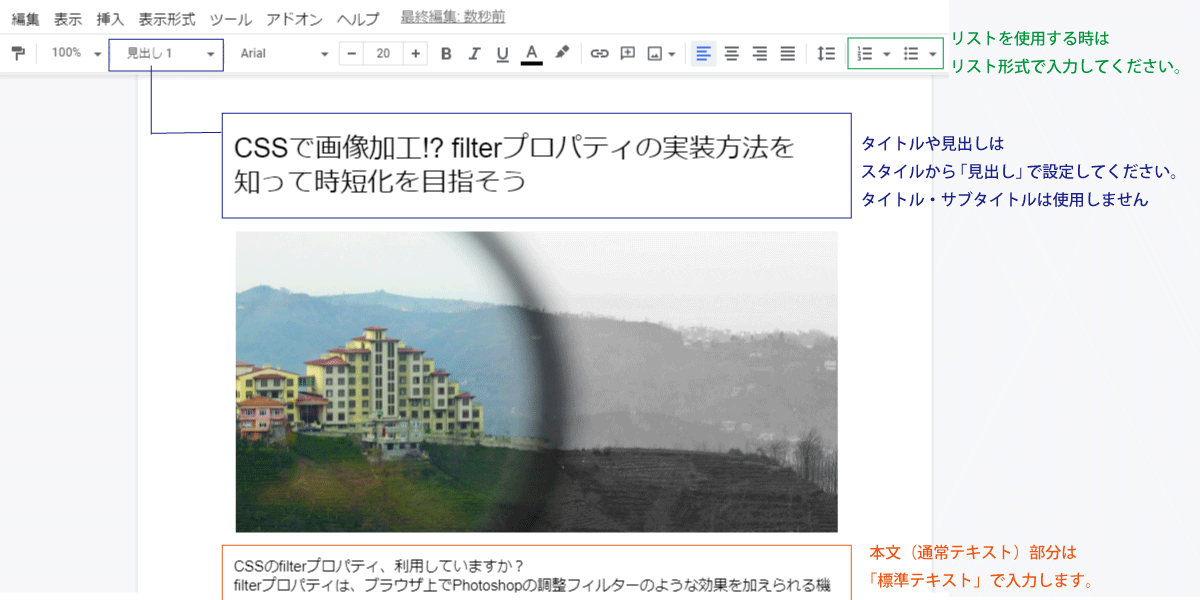Toggle underline formatting
The image size is (1200, 600).
[x=502, y=54]
